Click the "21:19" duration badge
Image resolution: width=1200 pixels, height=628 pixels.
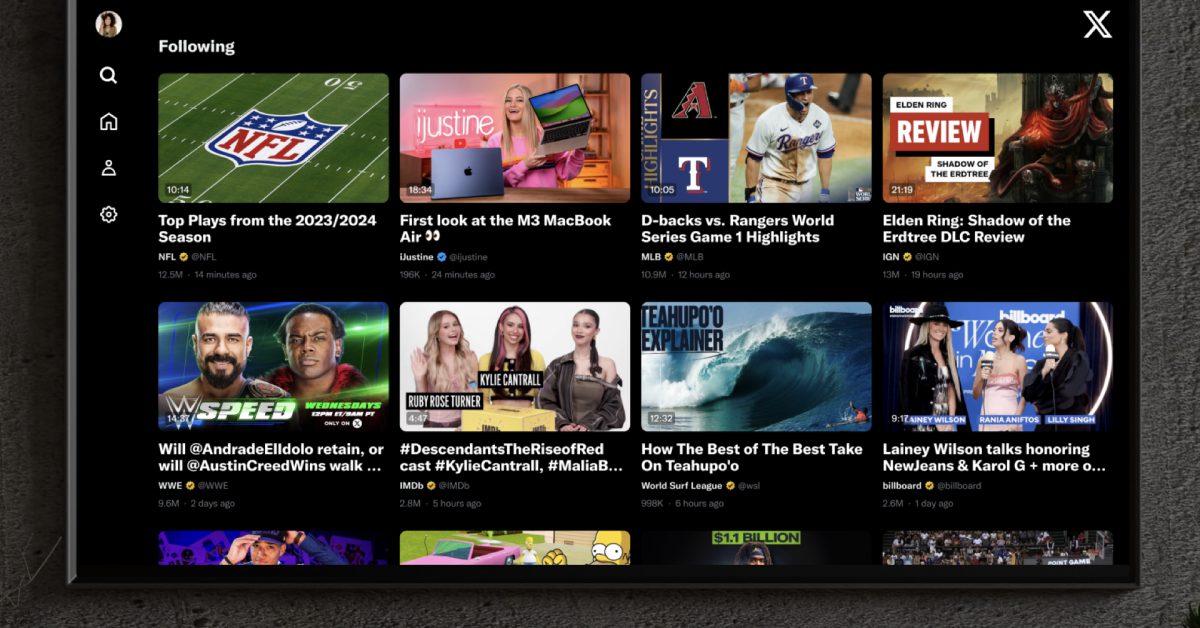(902, 189)
